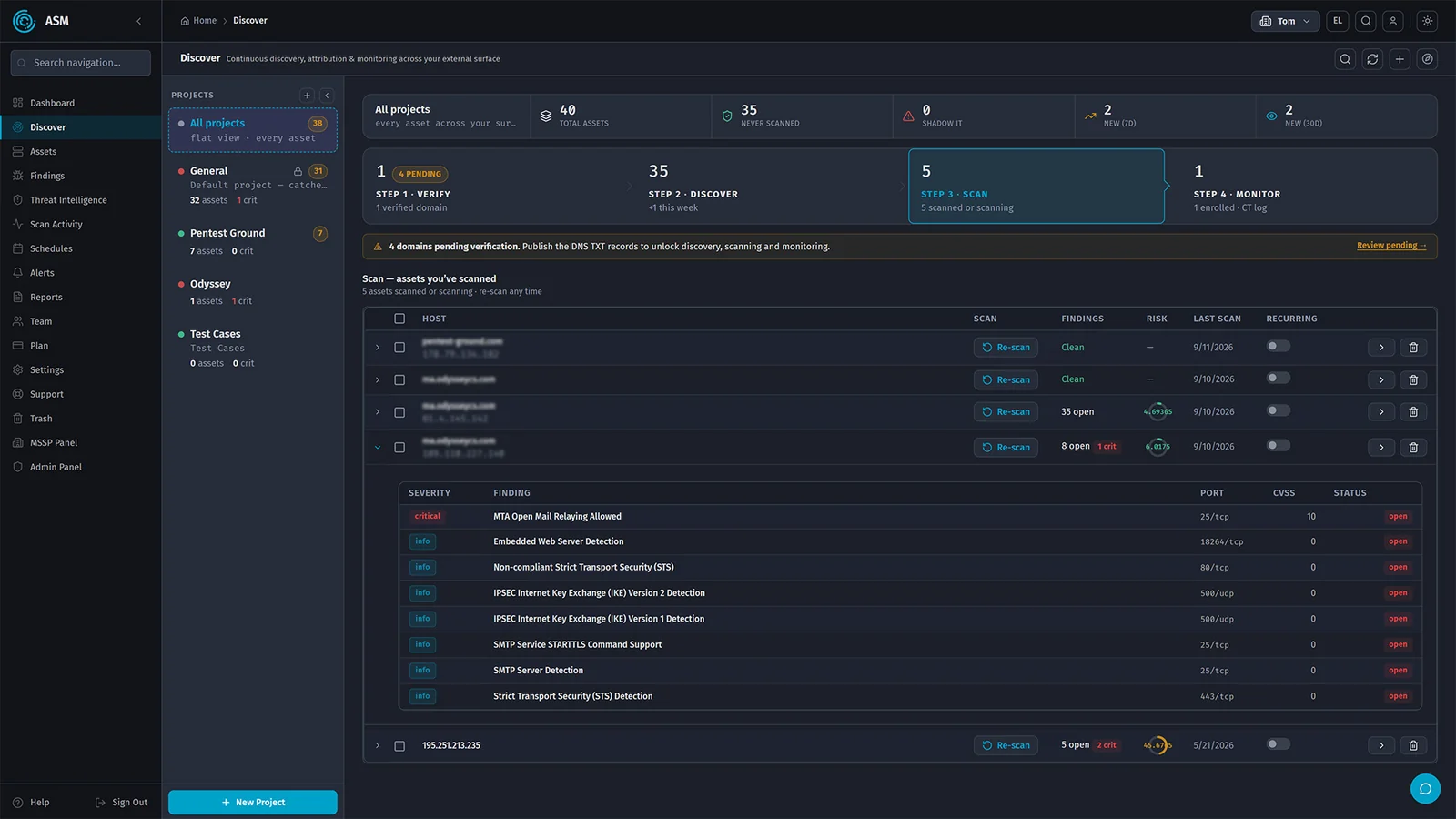Click the risk score gauge for 195.251.213.235

click(x=1158, y=745)
